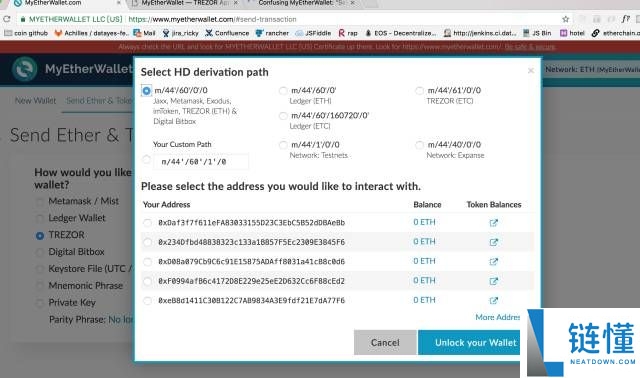Image resolution: width=640 pixels, height=378 pixels.
Task: Open token balances for address 0xF0994afB6c
Action: pos(493,281)
